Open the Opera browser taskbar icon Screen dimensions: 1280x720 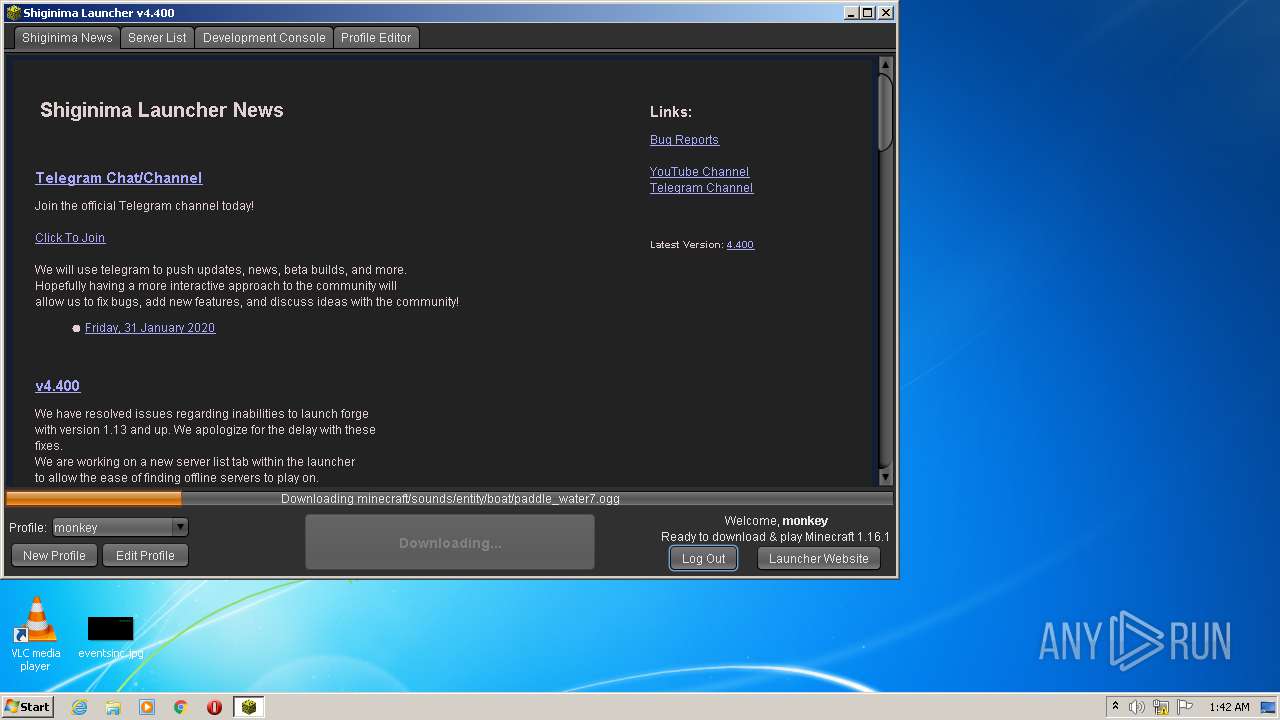(x=214, y=707)
